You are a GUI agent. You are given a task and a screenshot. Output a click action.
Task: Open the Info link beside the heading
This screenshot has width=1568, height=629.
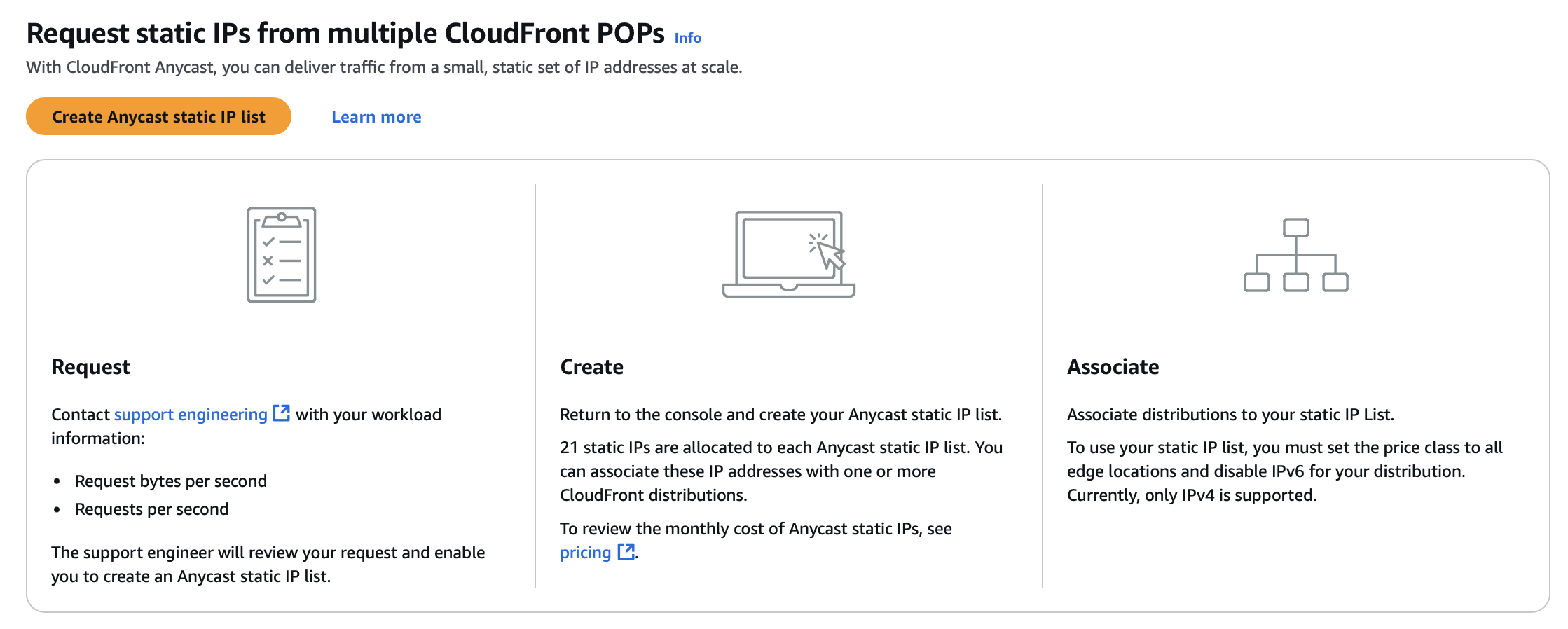tap(687, 38)
